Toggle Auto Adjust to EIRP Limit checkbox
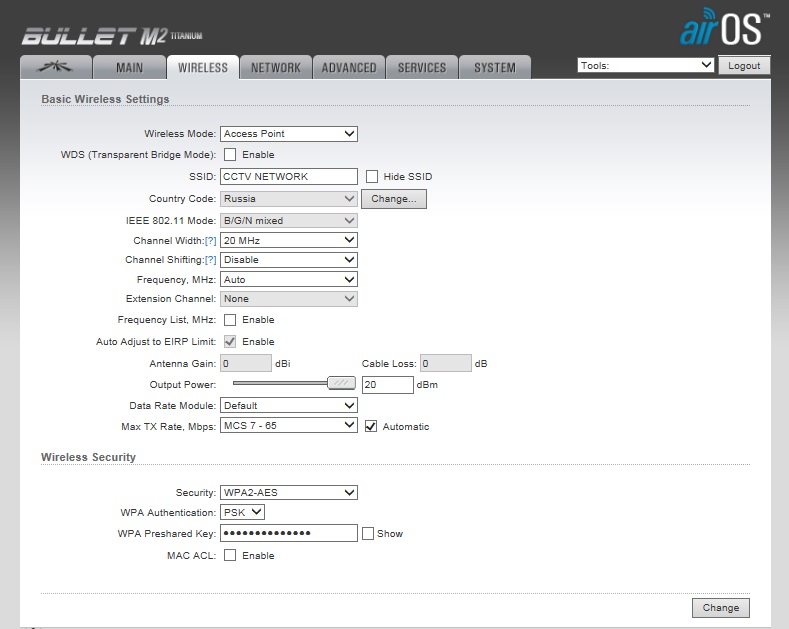 click(x=230, y=342)
